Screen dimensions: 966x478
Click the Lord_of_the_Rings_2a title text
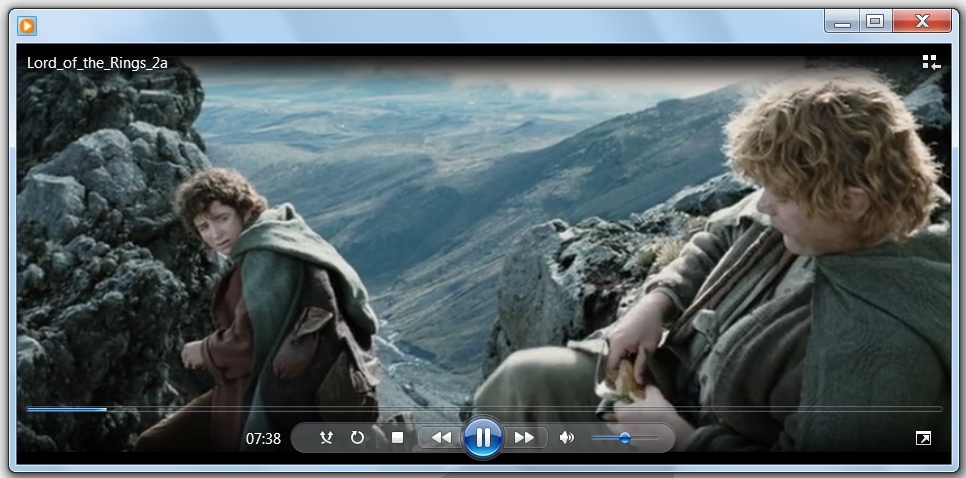click(97, 63)
